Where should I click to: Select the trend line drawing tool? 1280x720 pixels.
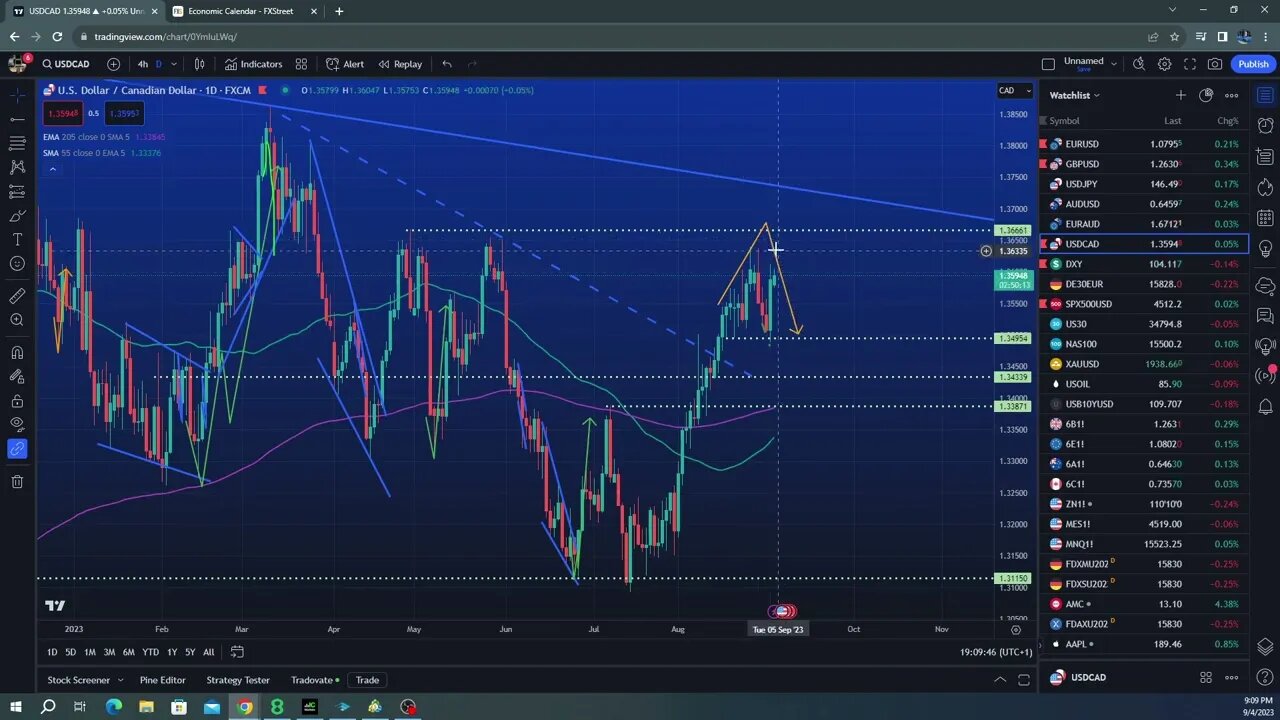[x=17, y=119]
